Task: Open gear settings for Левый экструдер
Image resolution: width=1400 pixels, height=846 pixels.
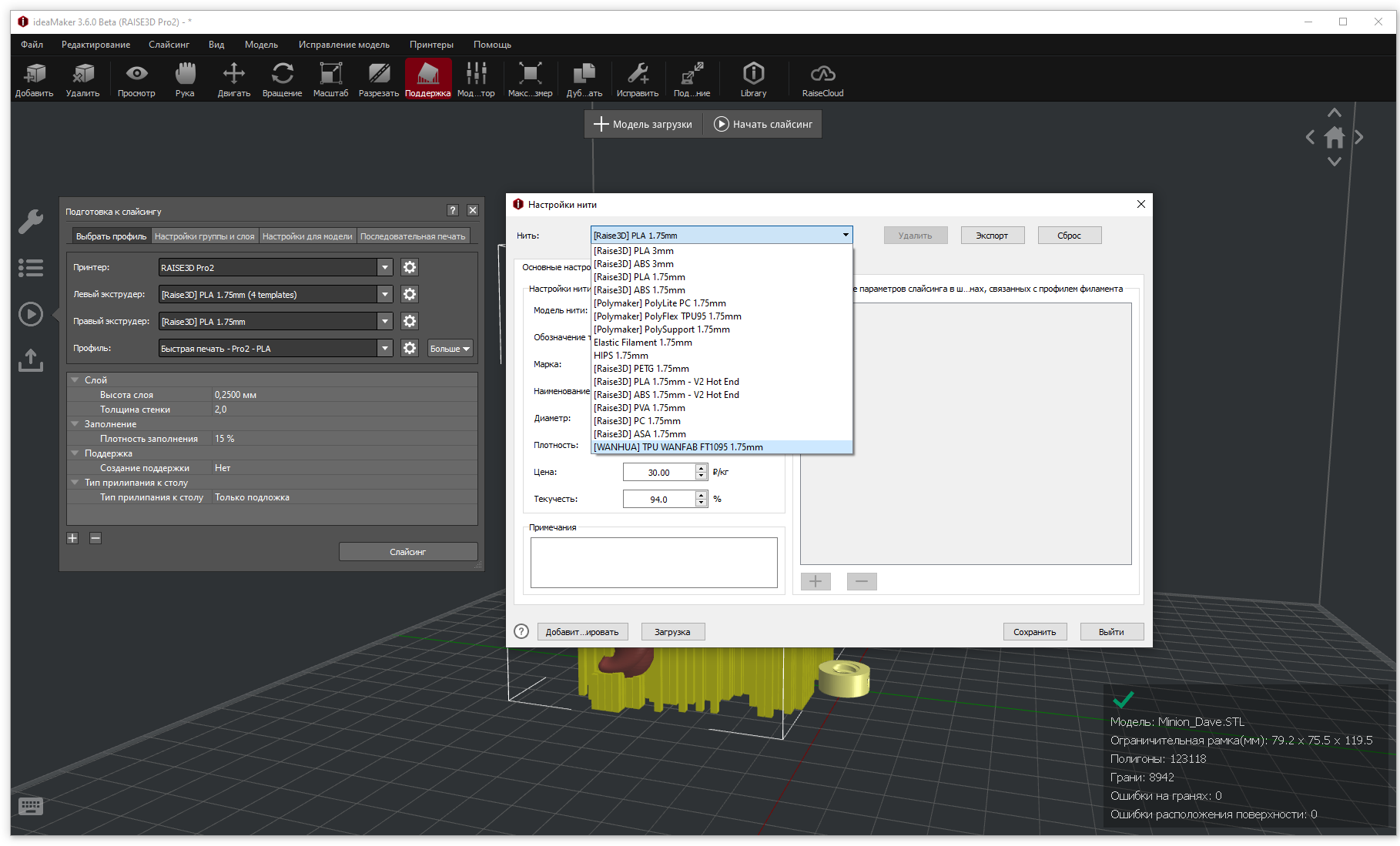Action: click(410, 294)
